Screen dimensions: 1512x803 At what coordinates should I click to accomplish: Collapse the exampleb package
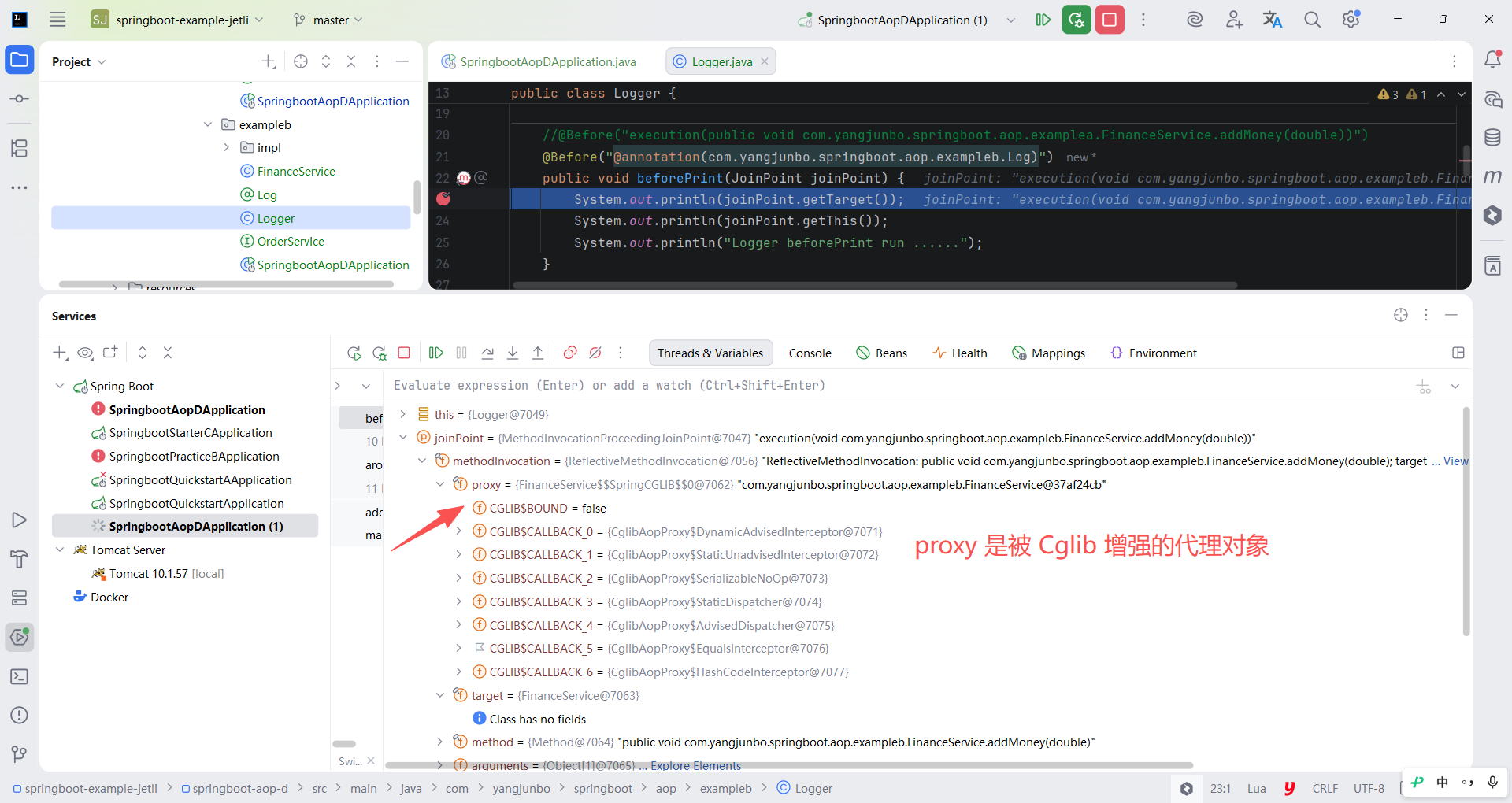point(208,124)
